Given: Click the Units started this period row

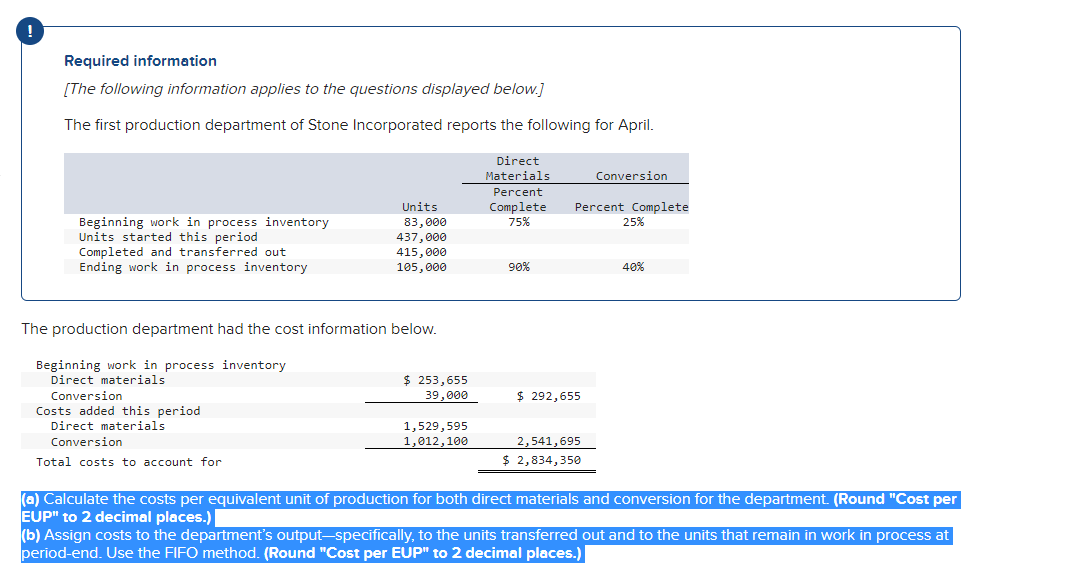Looking at the screenshot, I should pos(376,237).
